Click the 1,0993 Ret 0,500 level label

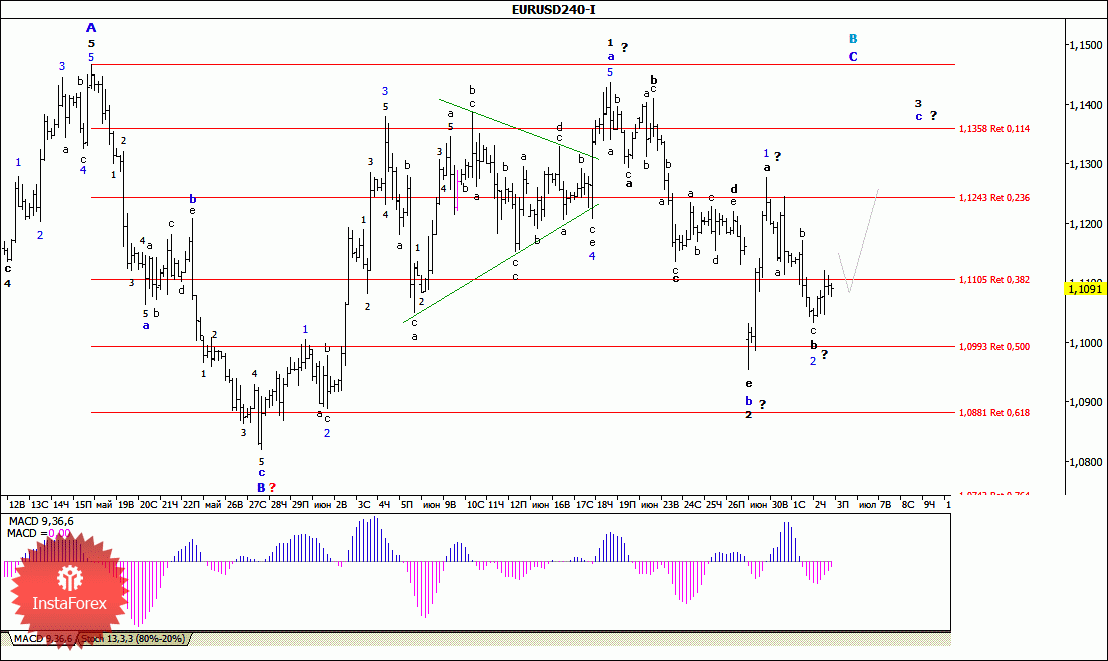993,347
